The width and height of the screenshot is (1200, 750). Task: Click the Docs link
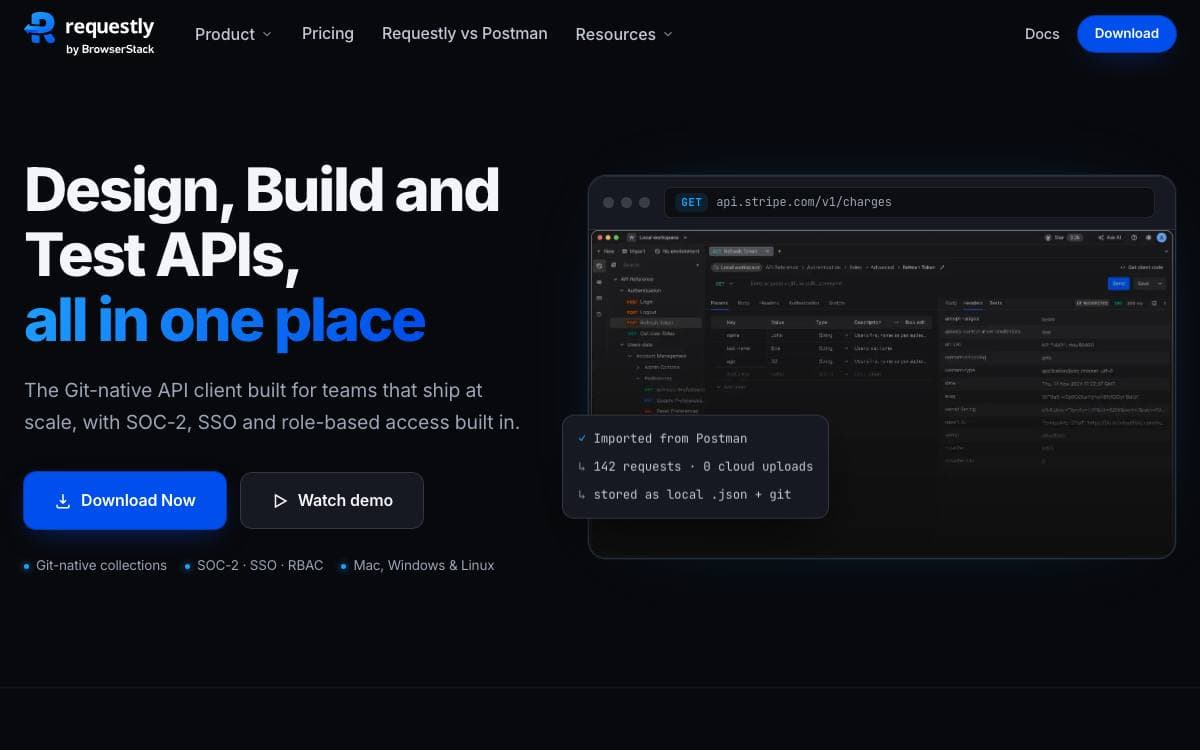(x=1042, y=33)
